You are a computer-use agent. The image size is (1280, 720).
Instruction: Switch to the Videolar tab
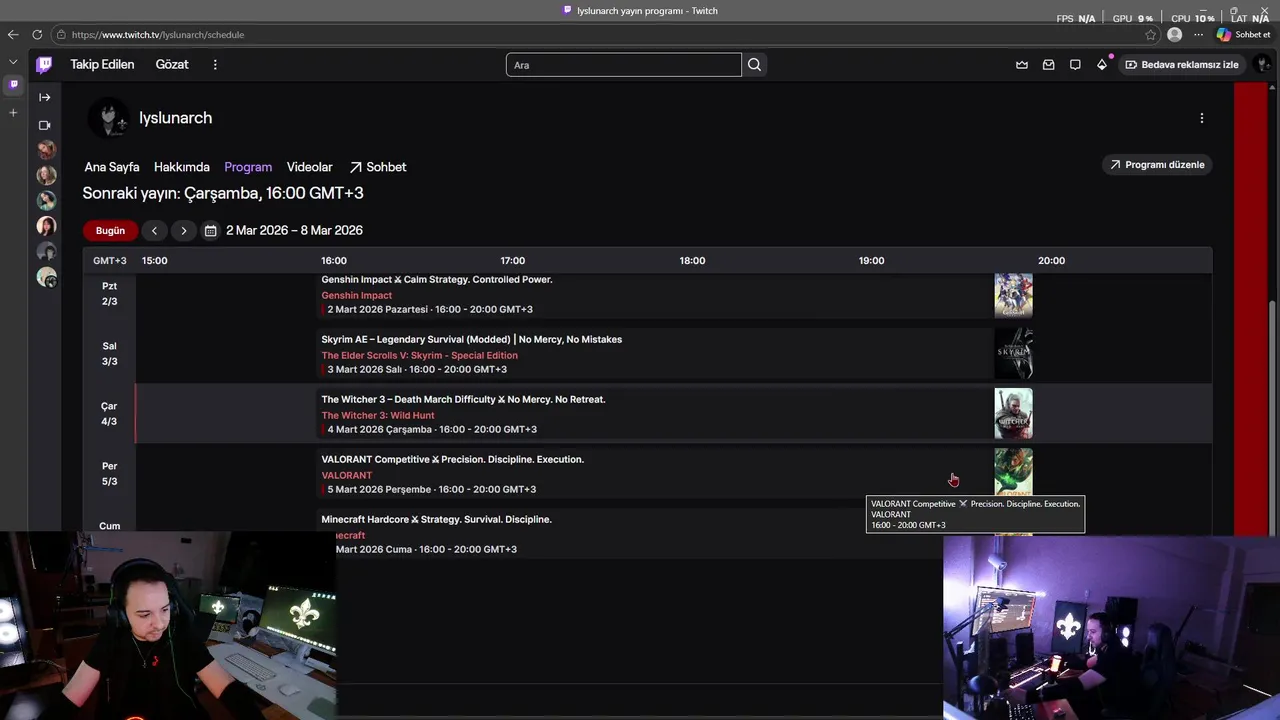[310, 167]
